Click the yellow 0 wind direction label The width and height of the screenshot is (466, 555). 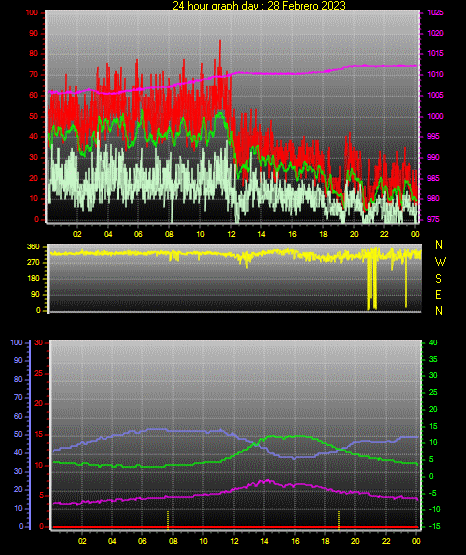pos(38,310)
